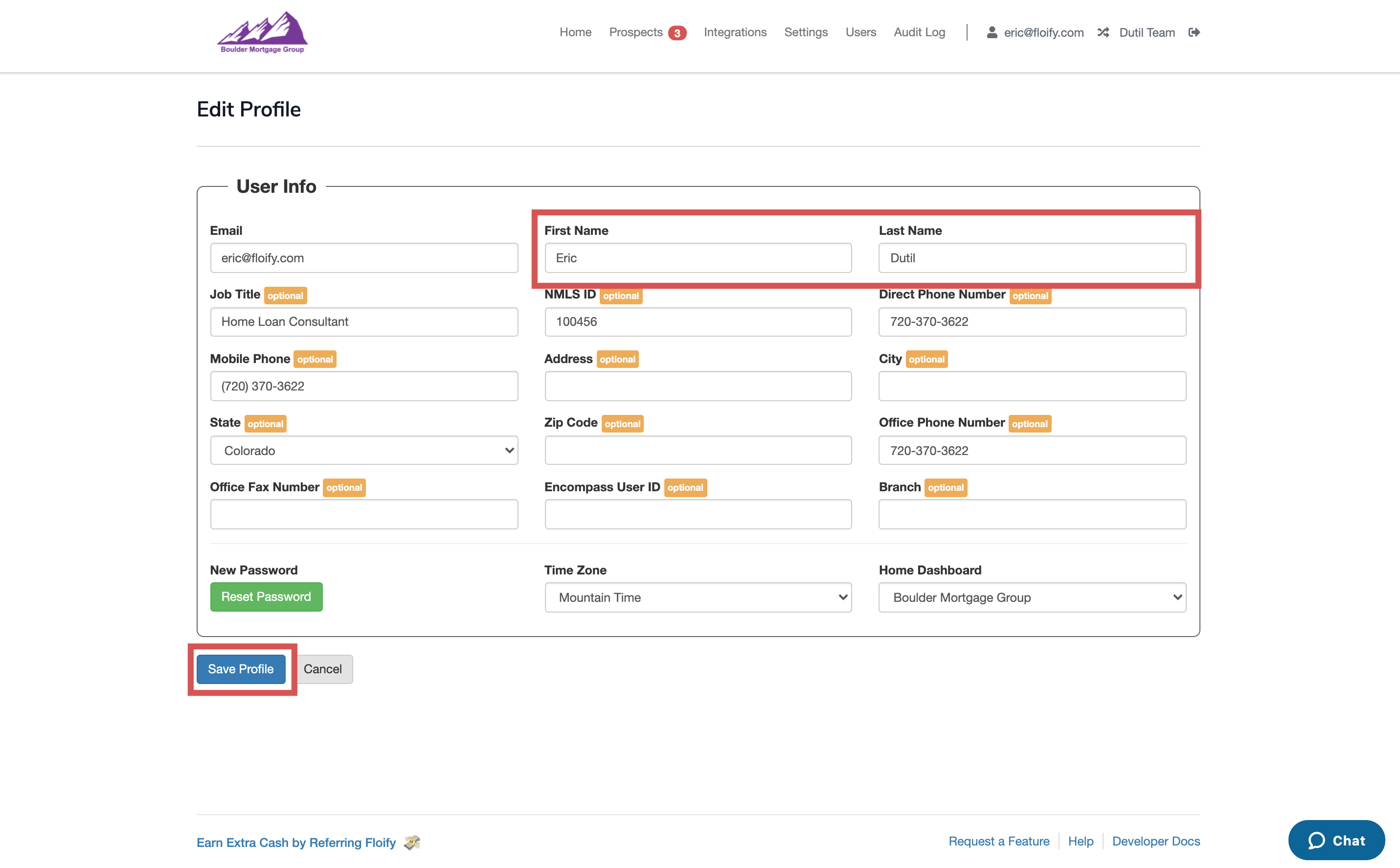
Task: Click the Prospects notification badge
Action: [x=677, y=33]
